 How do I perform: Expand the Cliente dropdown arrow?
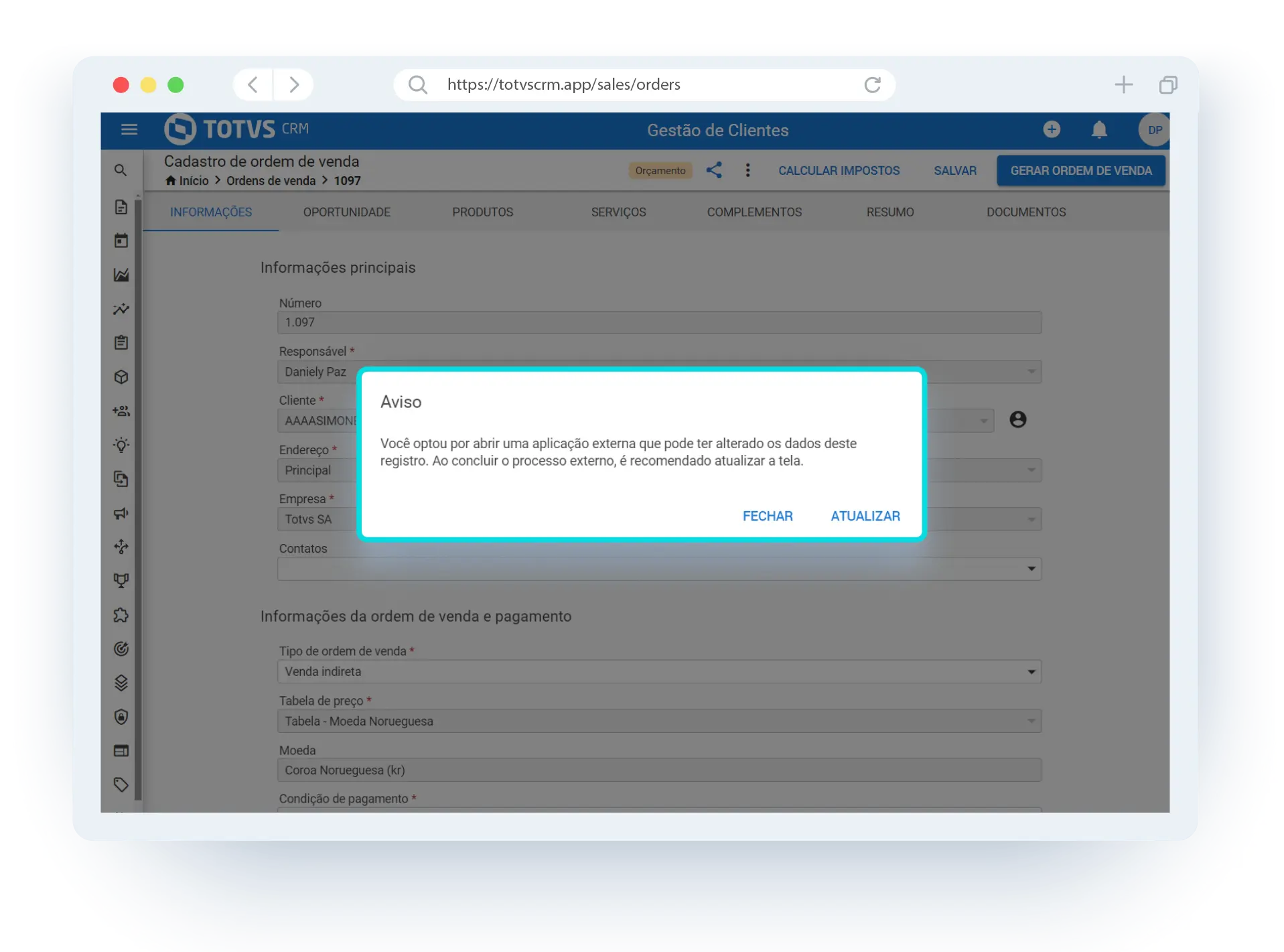pos(983,421)
